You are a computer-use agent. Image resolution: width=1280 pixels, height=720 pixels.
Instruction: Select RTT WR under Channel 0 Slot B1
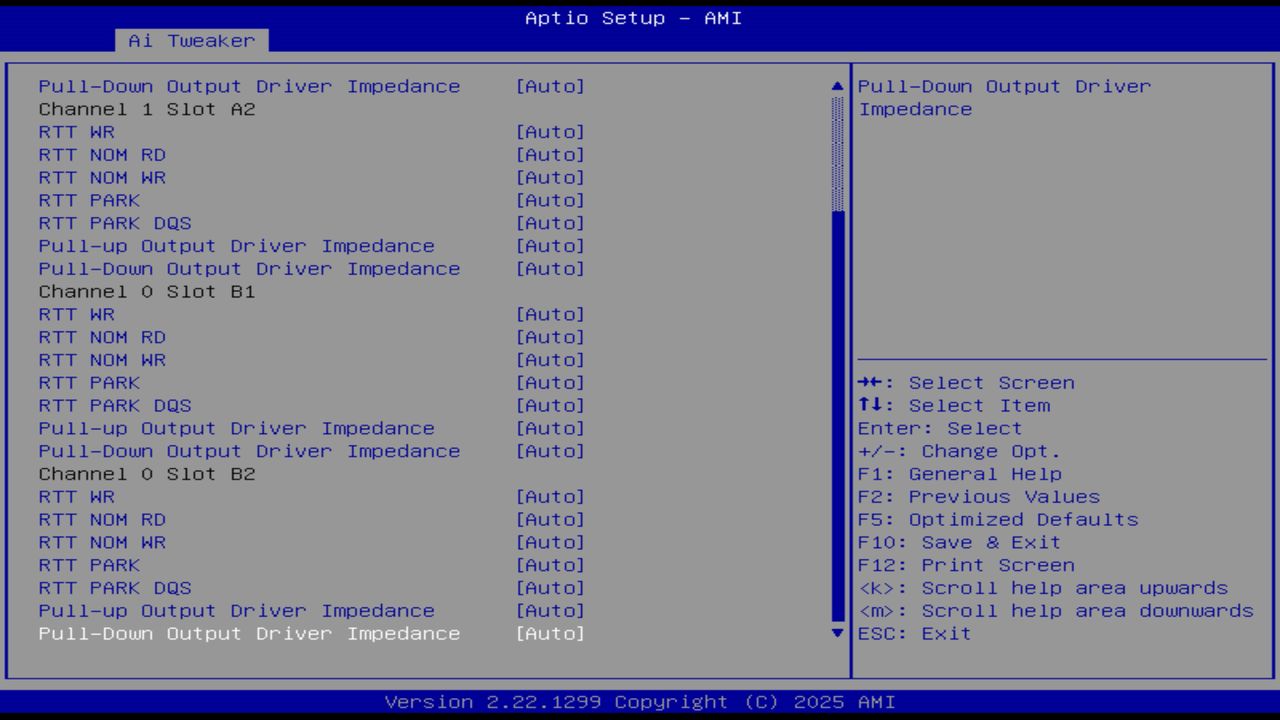76,314
